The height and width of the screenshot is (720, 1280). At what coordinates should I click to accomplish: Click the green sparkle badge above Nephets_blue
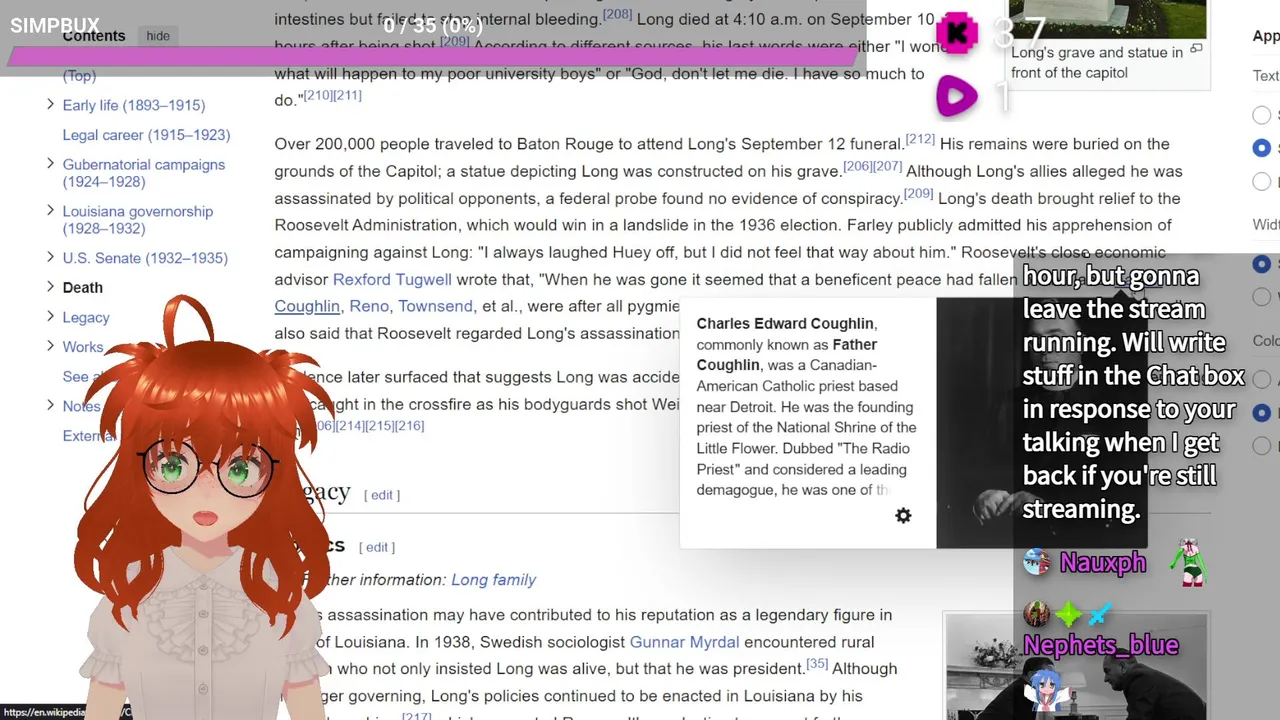[1068, 613]
